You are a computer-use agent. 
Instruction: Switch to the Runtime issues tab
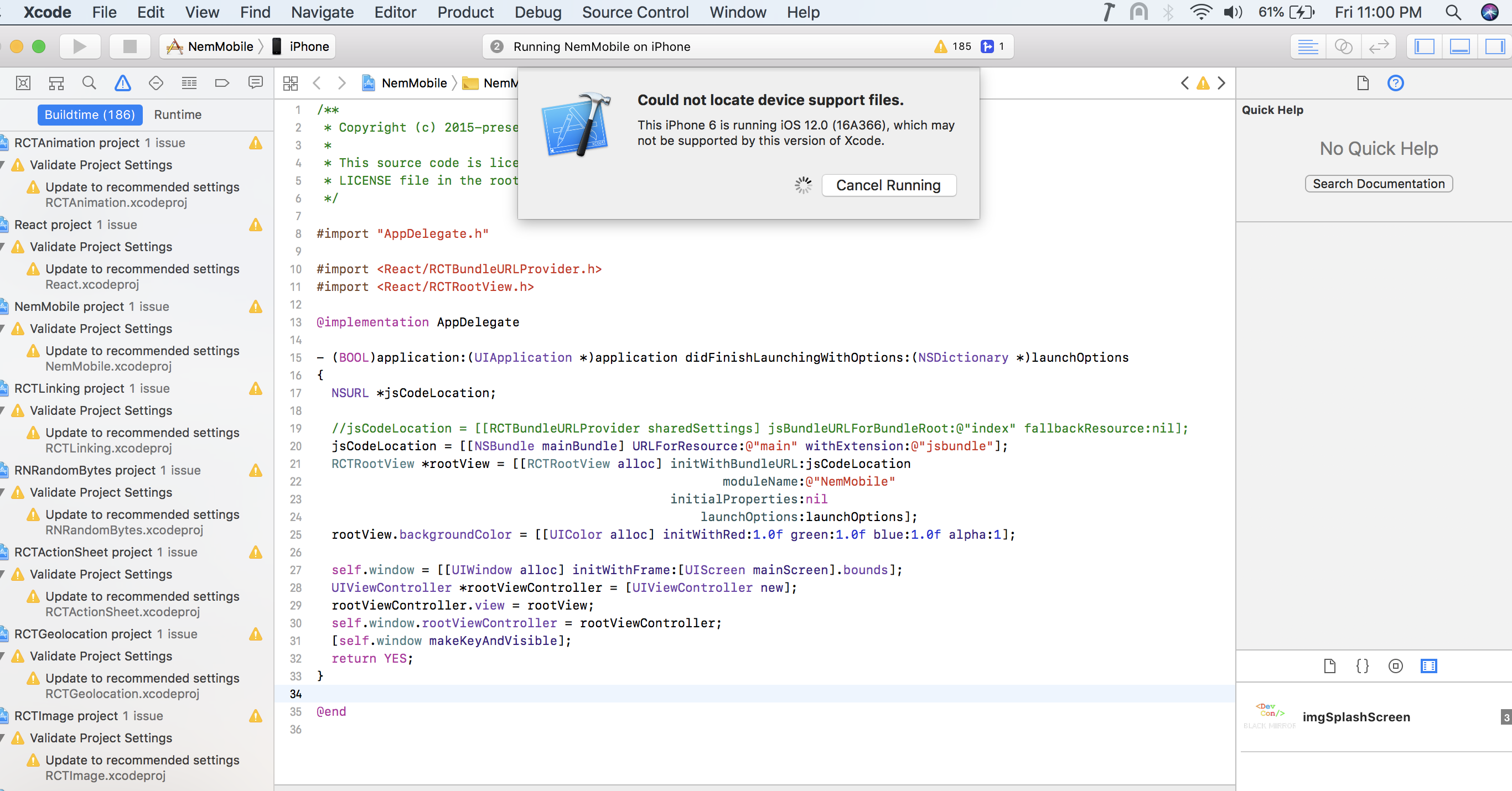[177, 115]
